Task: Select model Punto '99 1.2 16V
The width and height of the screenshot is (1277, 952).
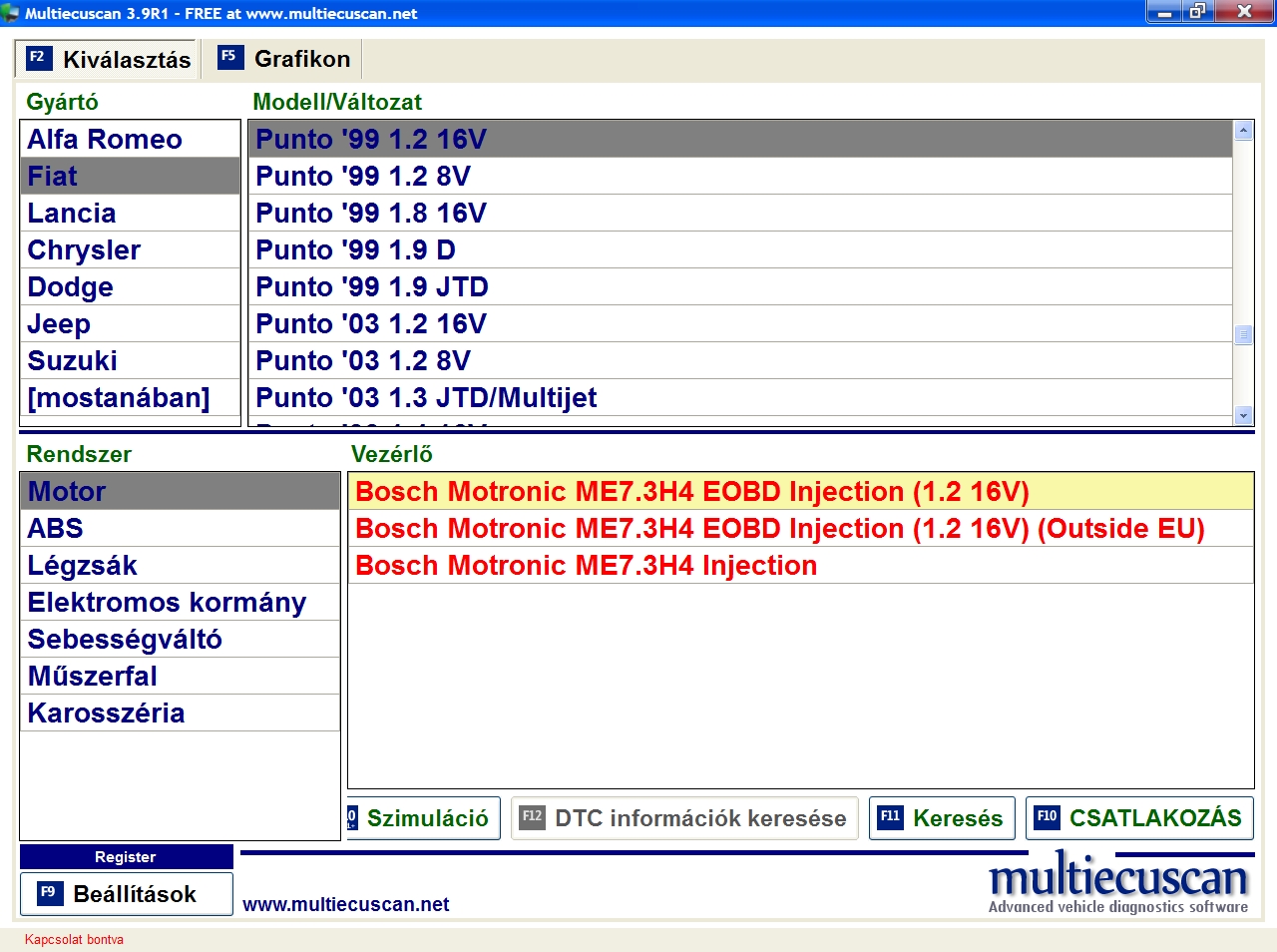Action: coord(740,140)
